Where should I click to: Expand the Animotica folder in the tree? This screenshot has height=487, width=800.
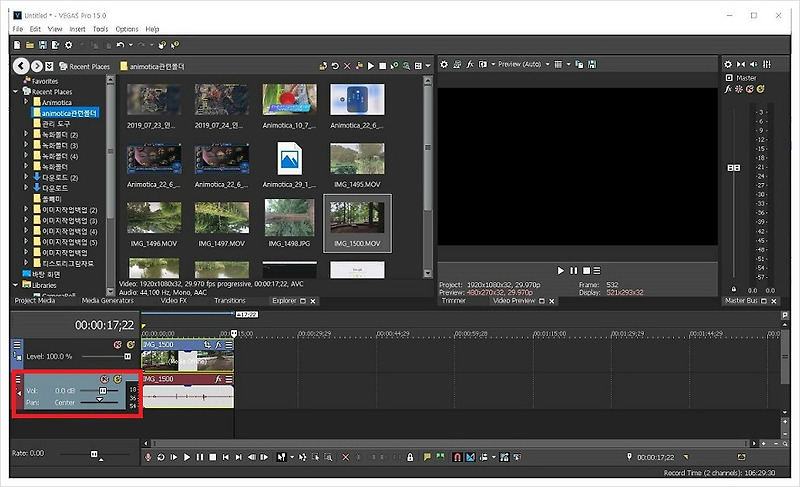click(26, 102)
